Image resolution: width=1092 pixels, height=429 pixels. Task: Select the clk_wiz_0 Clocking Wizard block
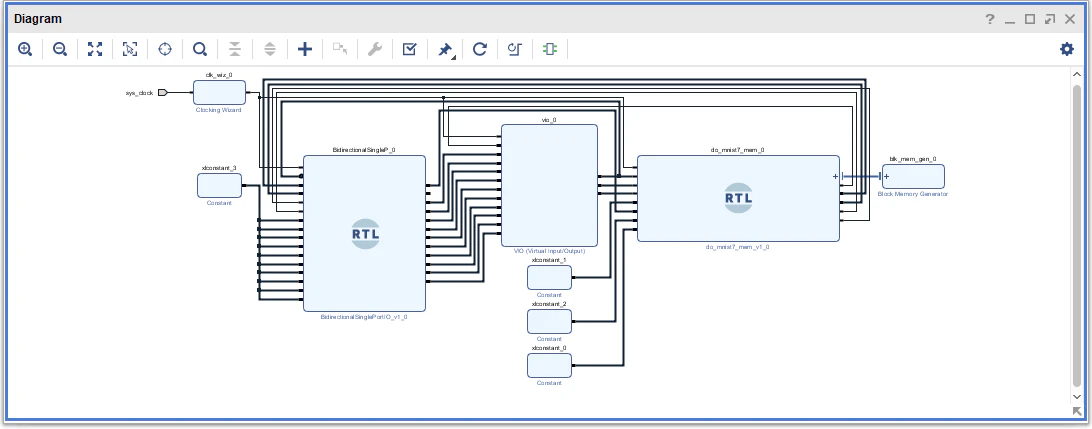[x=219, y=93]
